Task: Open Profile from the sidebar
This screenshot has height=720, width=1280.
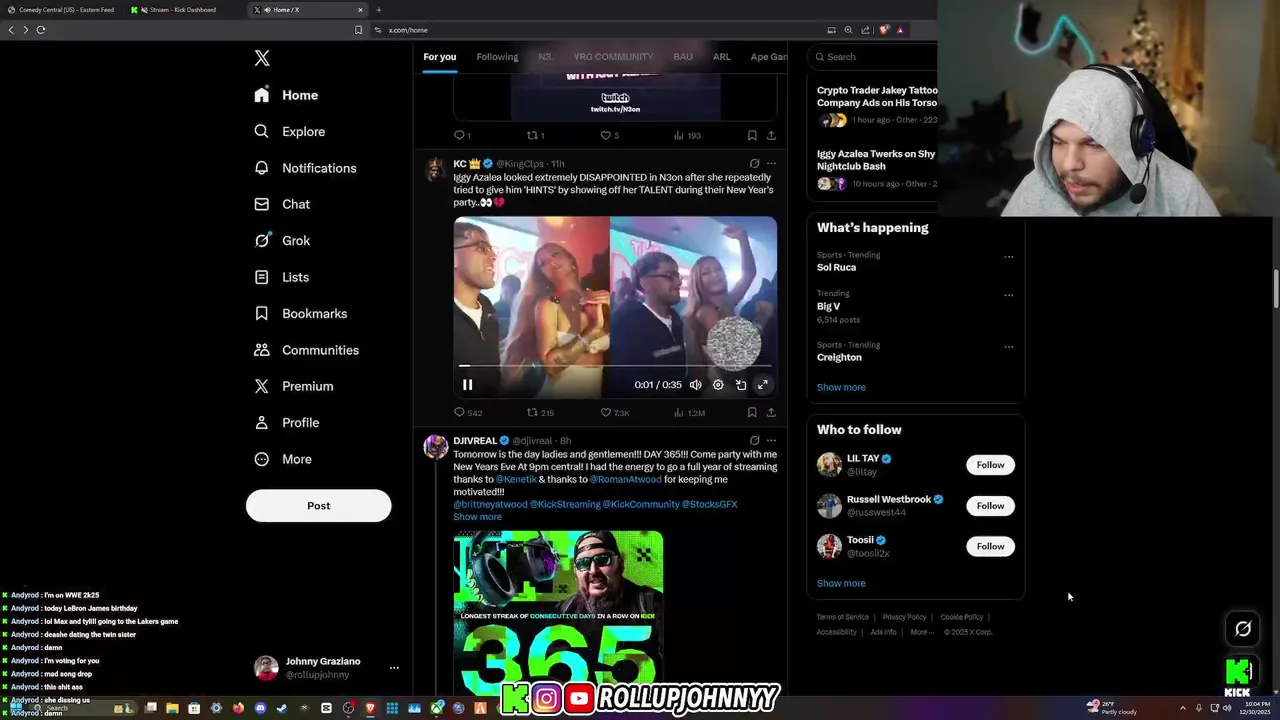Action: (x=286, y=422)
